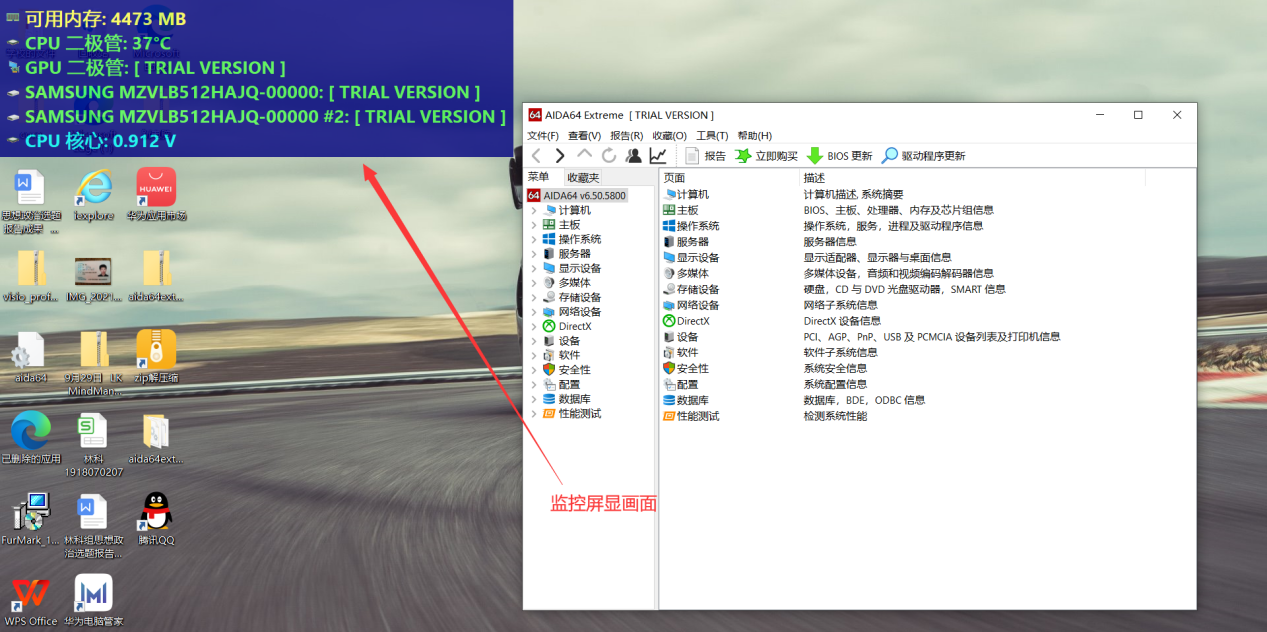Click the 报告 report icon in toolbar
Image resolution: width=1267 pixels, height=632 pixels.
pyautogui.click(x=691, y=155)
